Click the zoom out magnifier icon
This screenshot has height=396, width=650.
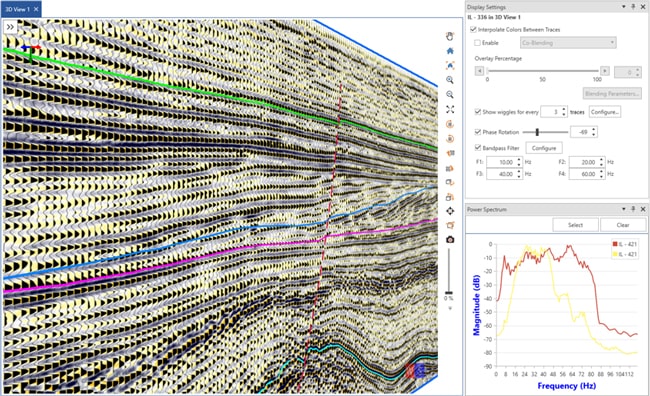point(450,95)
